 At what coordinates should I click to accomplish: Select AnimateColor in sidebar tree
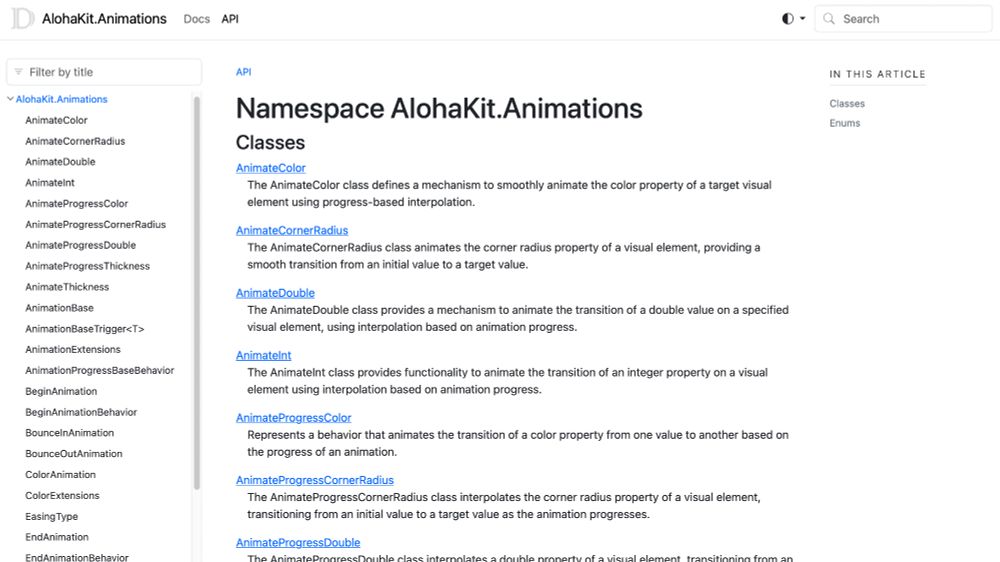(56, 120)
